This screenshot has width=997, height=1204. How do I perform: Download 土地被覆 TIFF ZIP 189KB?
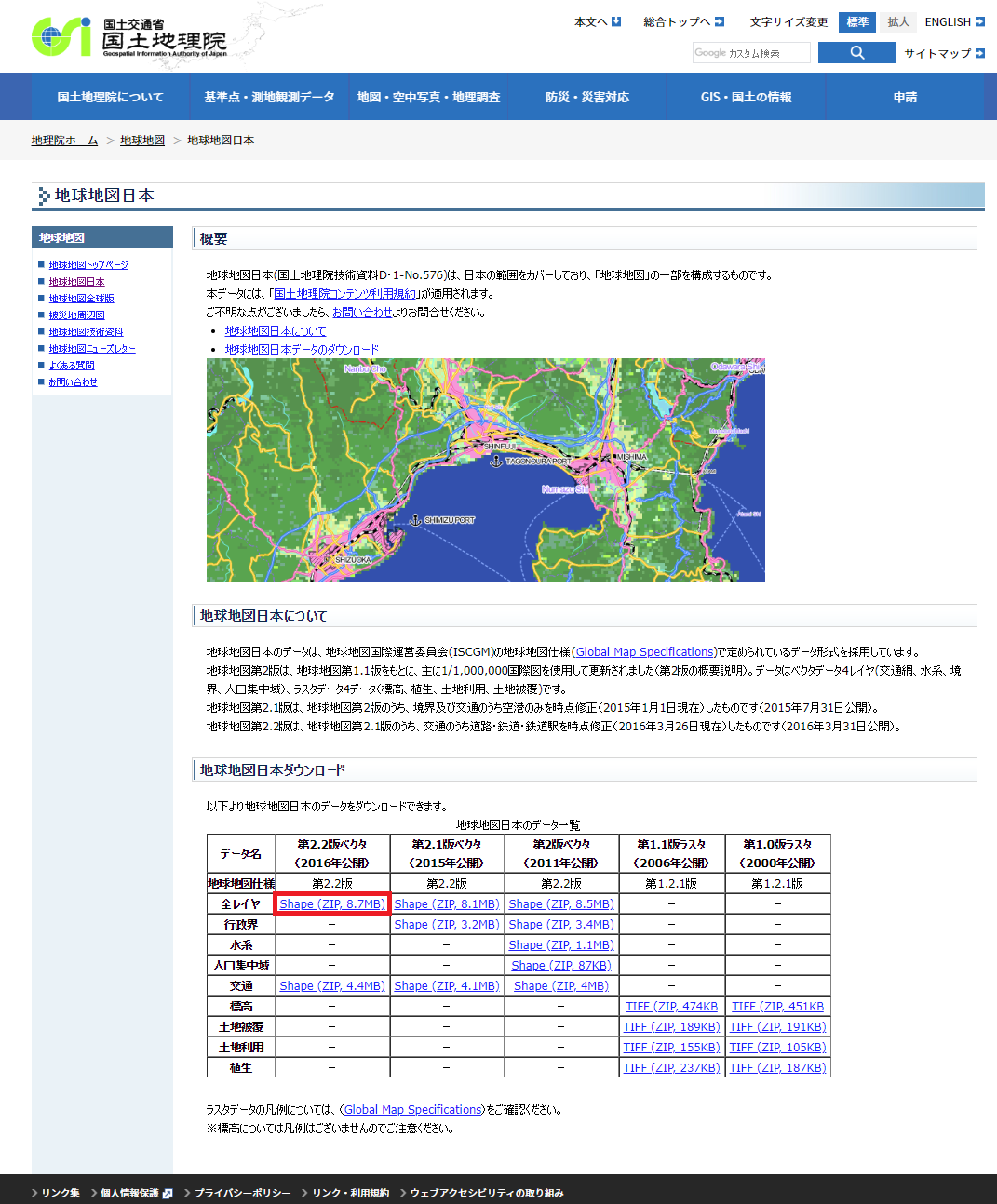point(671,1027)
